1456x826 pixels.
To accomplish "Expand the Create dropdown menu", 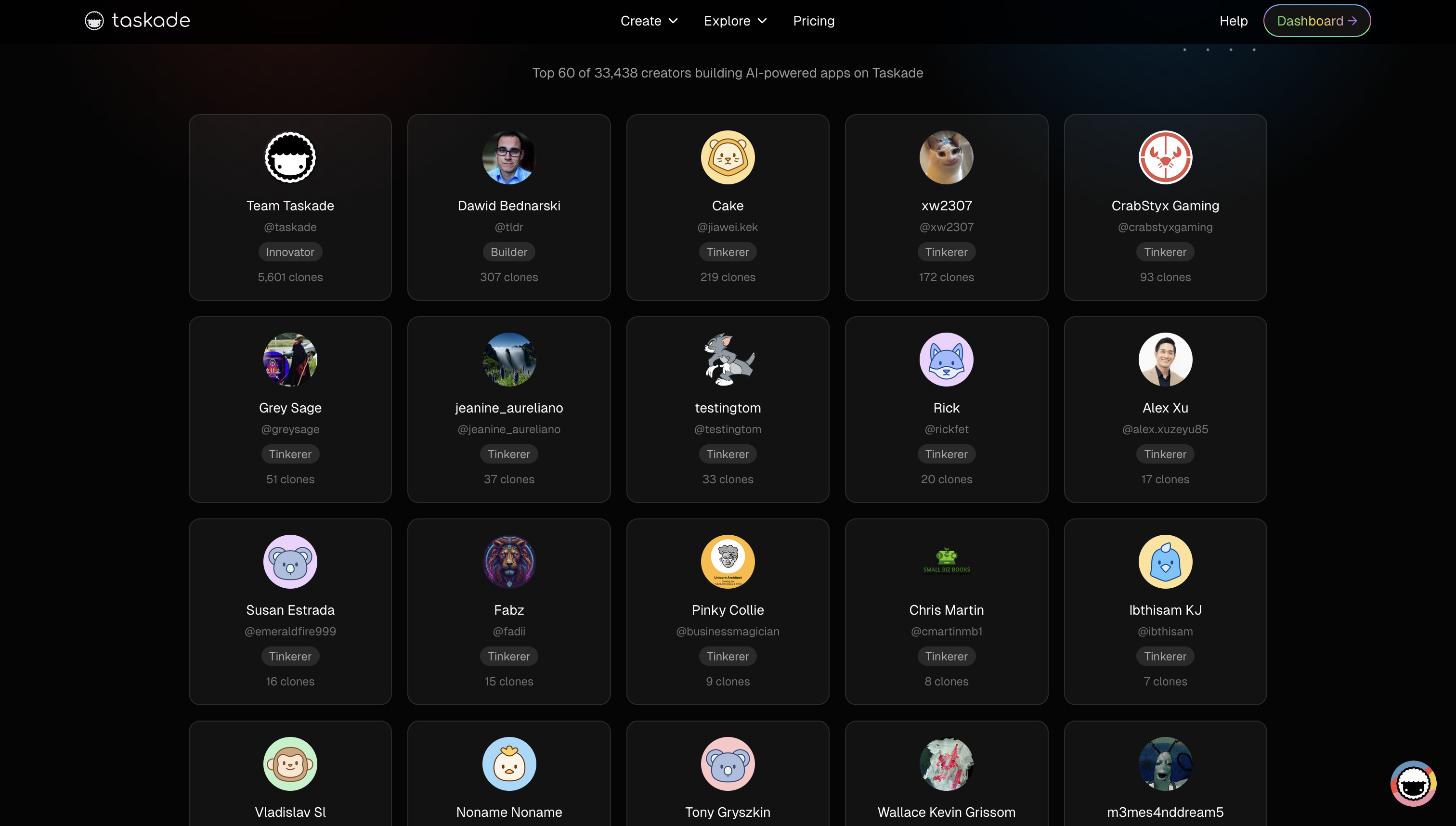I will [649, 21].
